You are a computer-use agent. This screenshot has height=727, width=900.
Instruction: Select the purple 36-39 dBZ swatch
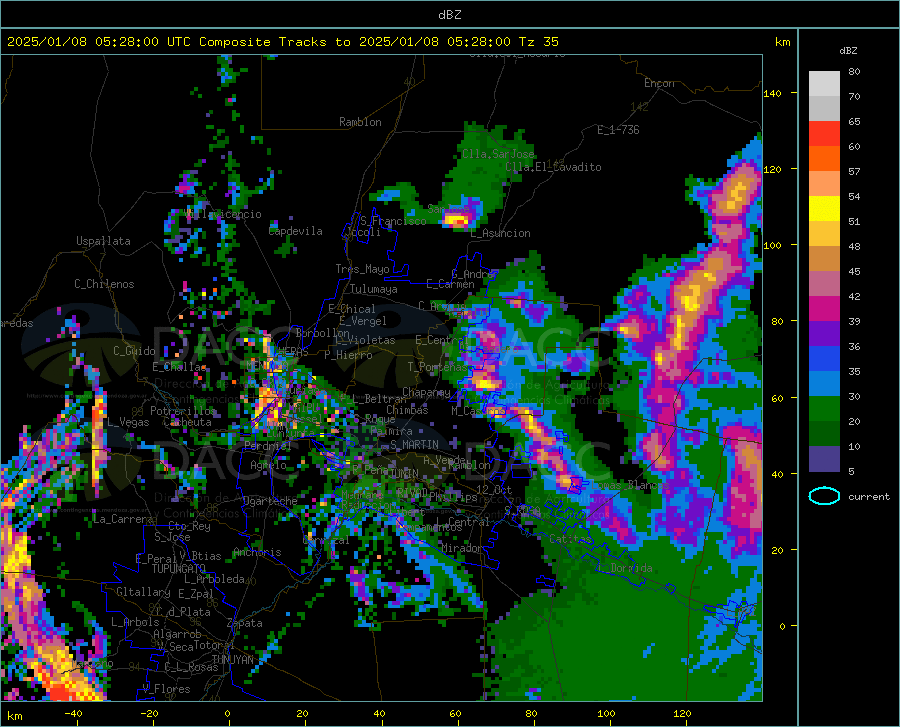coord(824,333)
